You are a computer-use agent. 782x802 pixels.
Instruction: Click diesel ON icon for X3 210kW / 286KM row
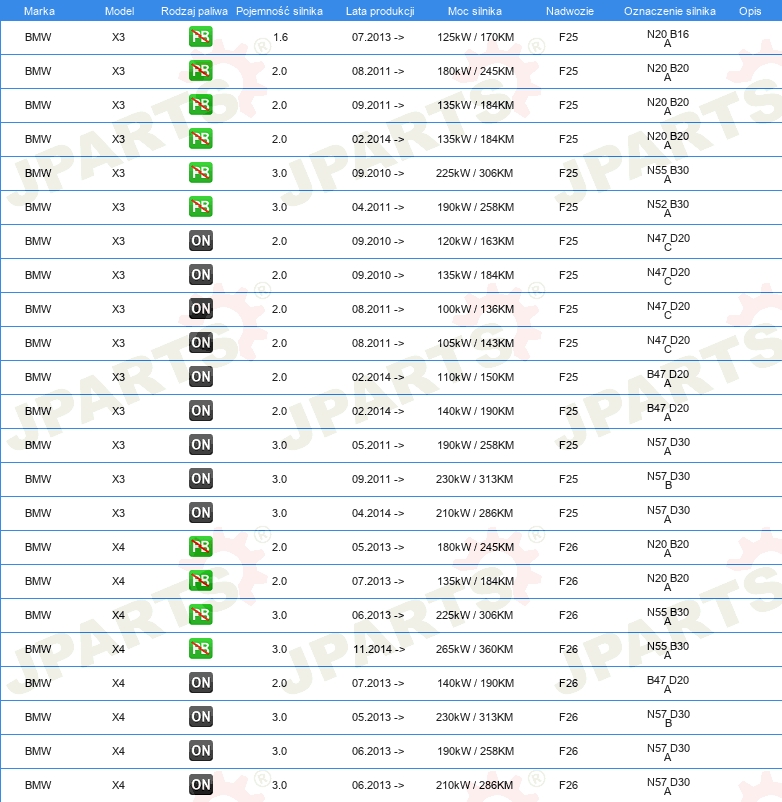click(x=200, y=513)
